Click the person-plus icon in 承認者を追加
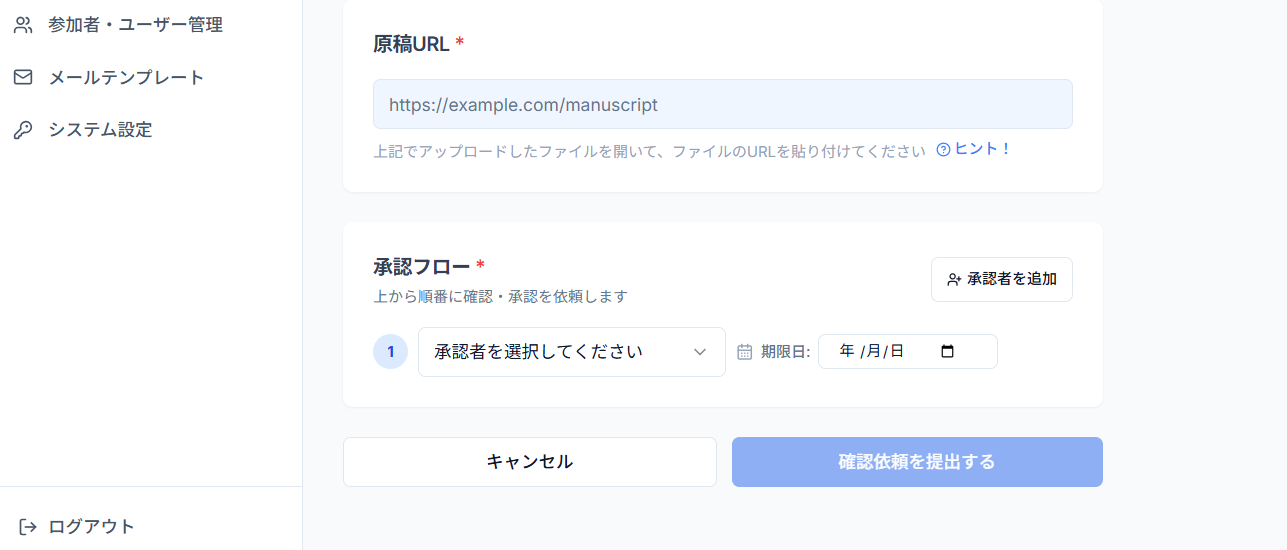This screenshot has width=1287, height=550. (x=954, y=280)
